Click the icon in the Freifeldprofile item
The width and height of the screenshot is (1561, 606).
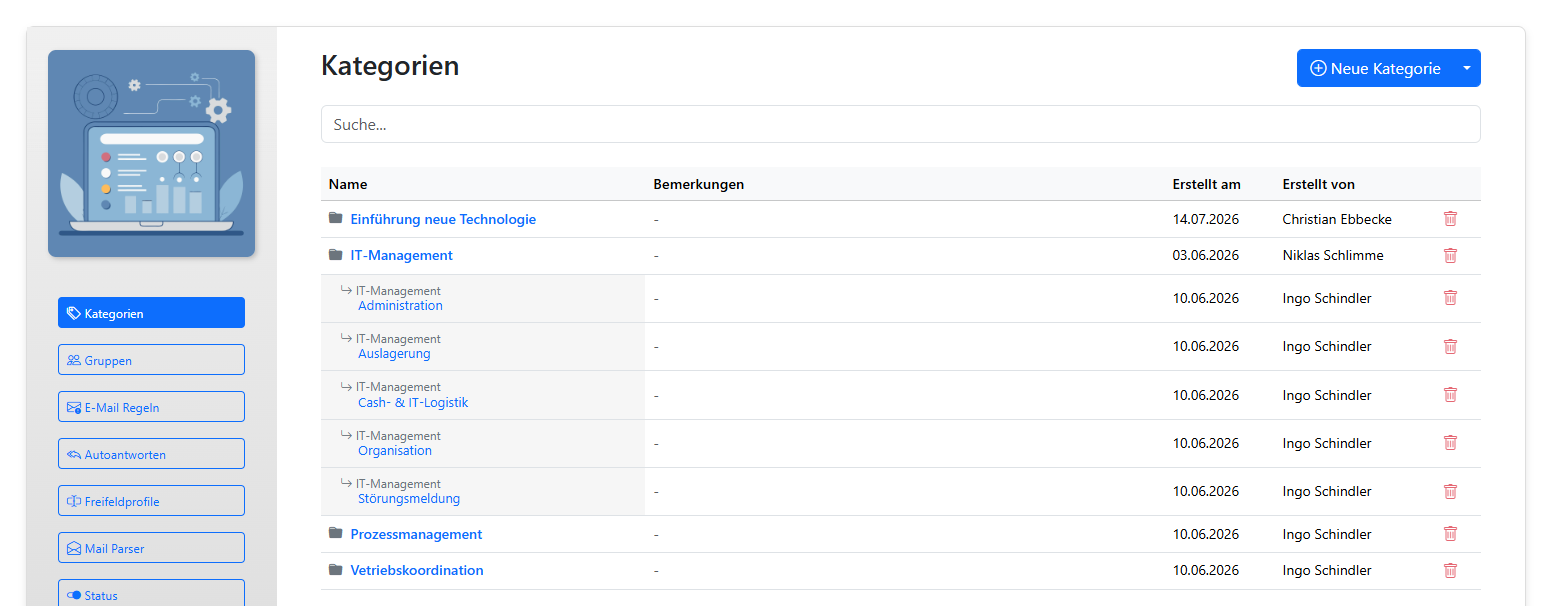73,501
